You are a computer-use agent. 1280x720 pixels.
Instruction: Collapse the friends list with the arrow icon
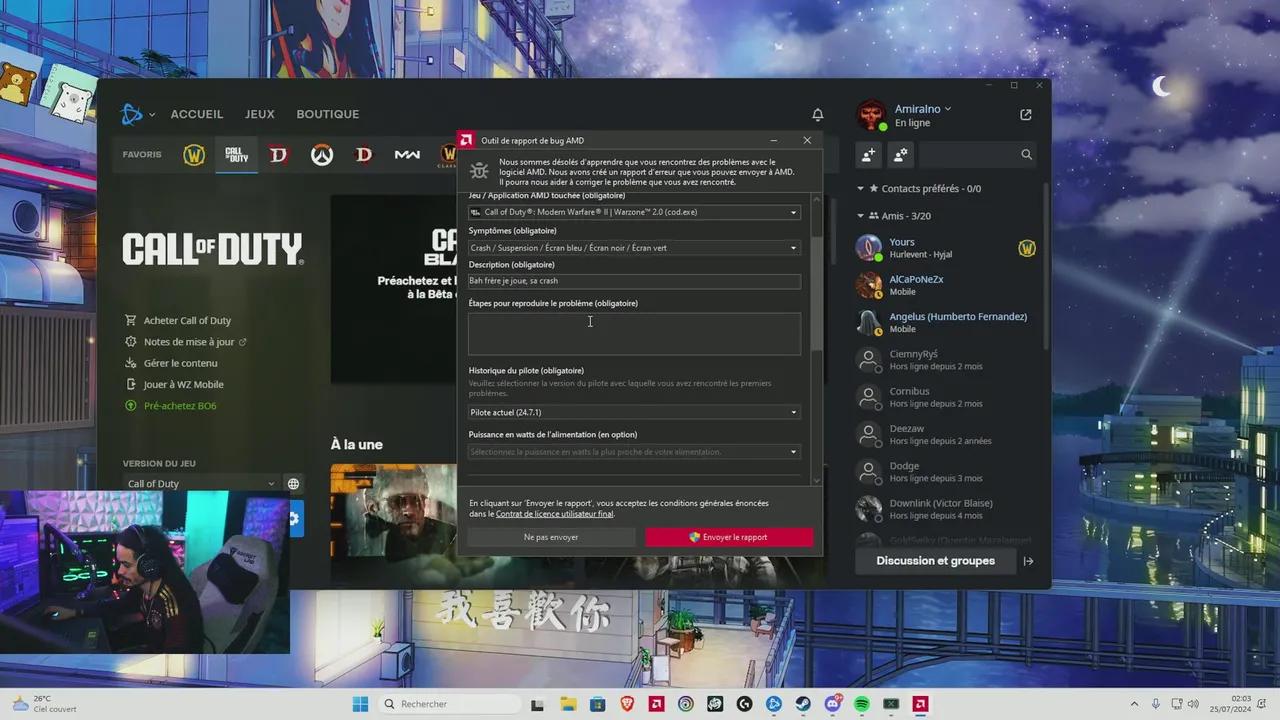pyautogui.click(x=1028, y=561)
